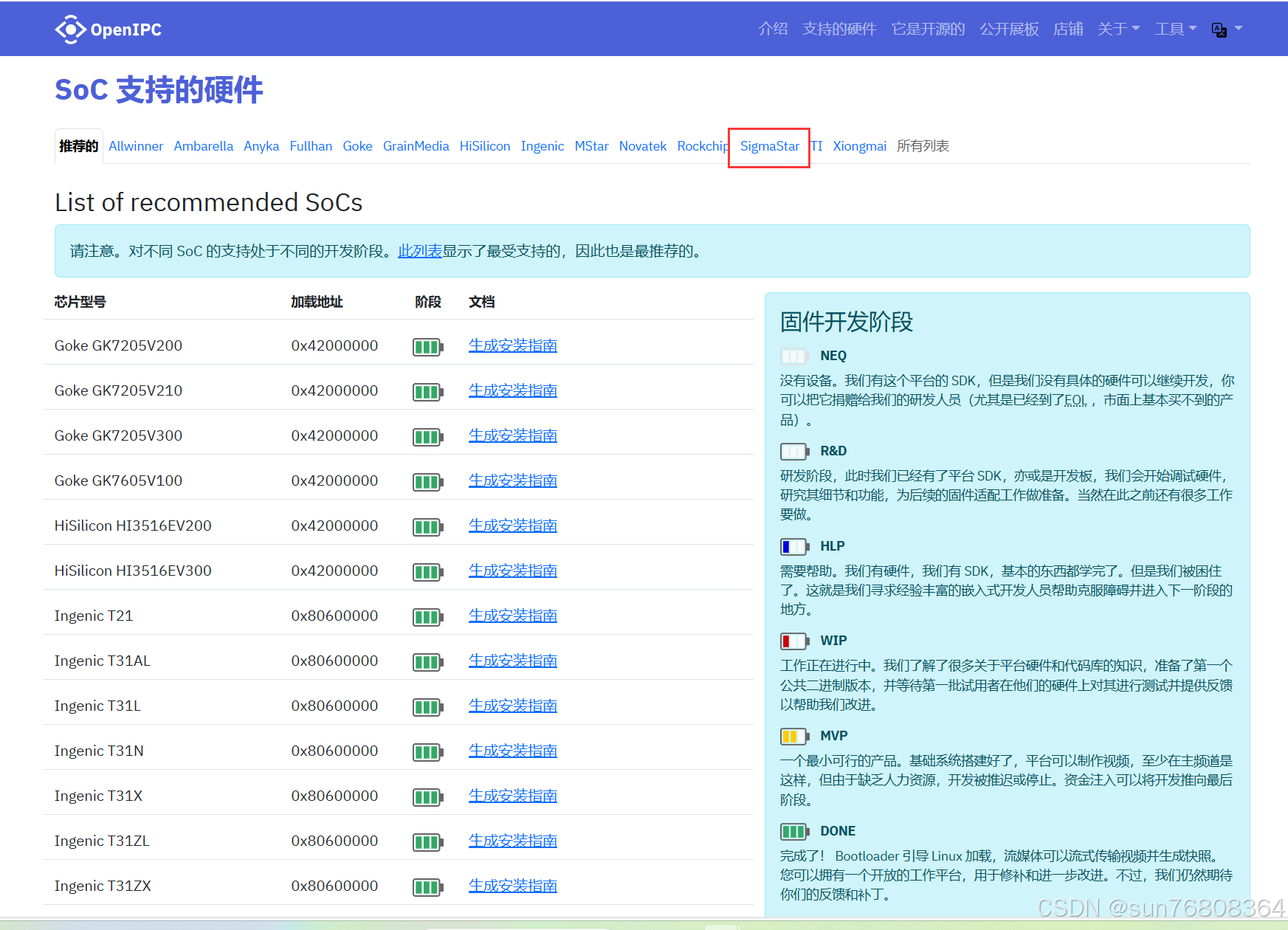
Task: Expand the 工具 dropdown in navbar
Action: click(x=1176, y=29)
